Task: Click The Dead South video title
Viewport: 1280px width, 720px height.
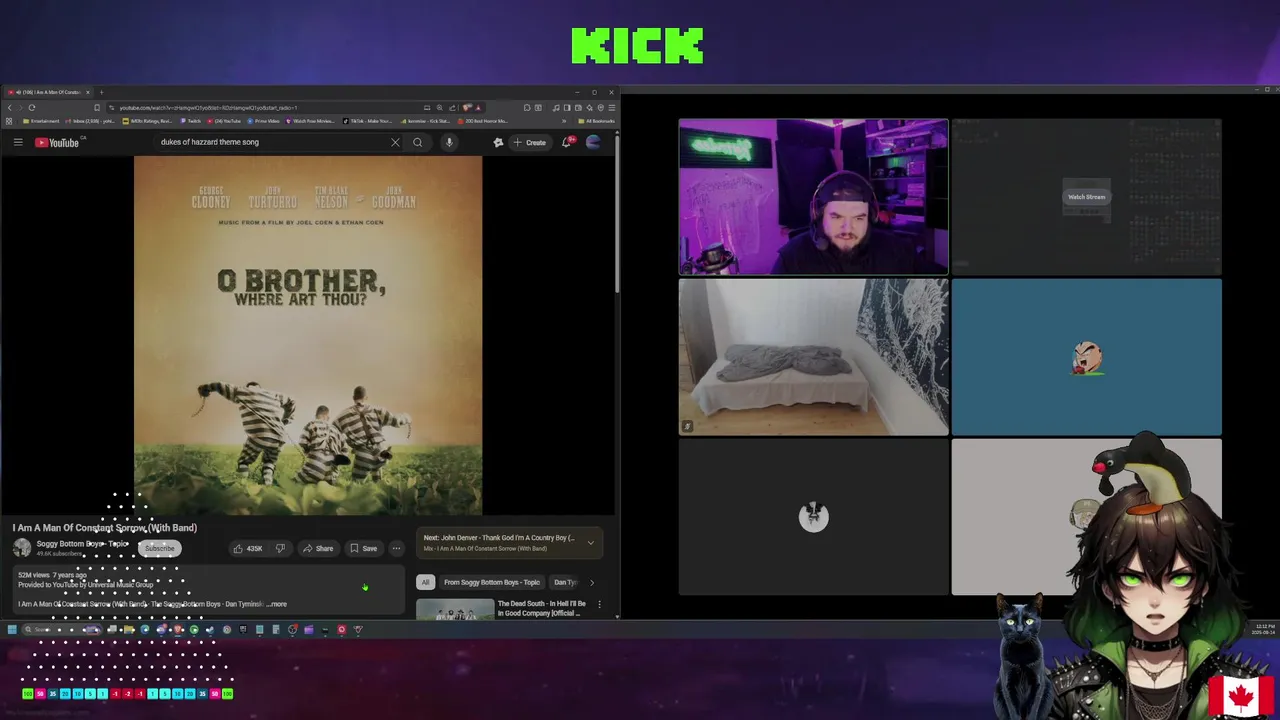Action: point(540,608)
